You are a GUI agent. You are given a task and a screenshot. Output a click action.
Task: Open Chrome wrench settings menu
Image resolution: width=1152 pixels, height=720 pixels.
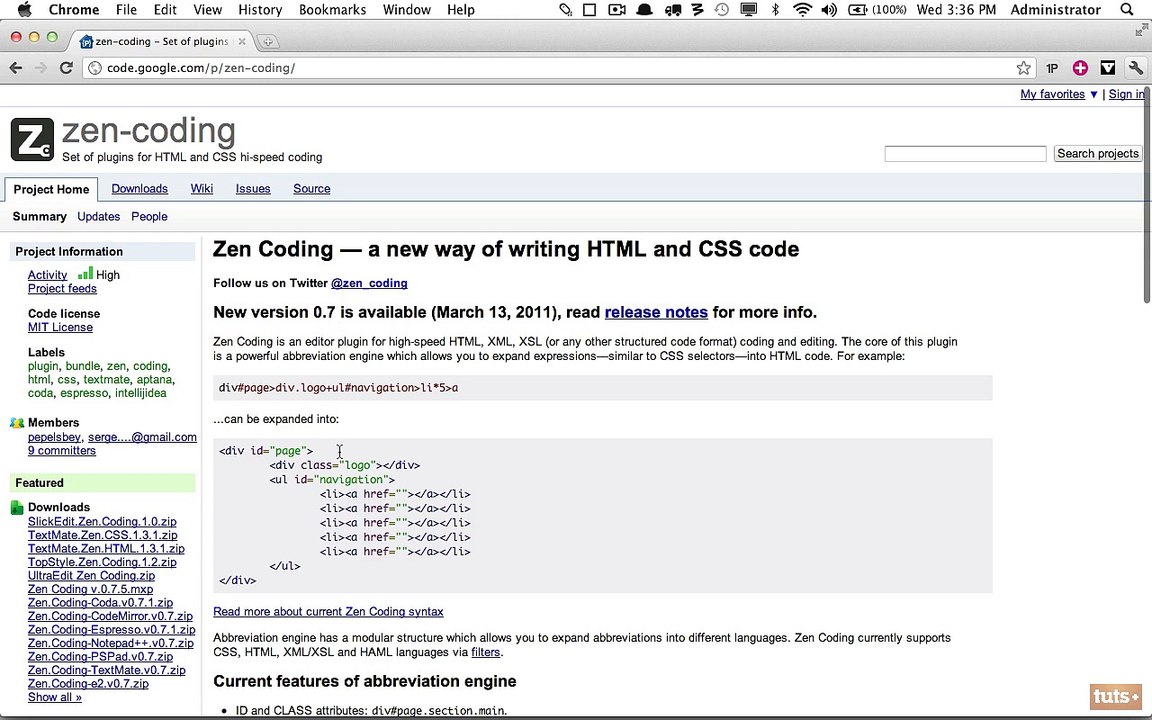point(1136,68)
